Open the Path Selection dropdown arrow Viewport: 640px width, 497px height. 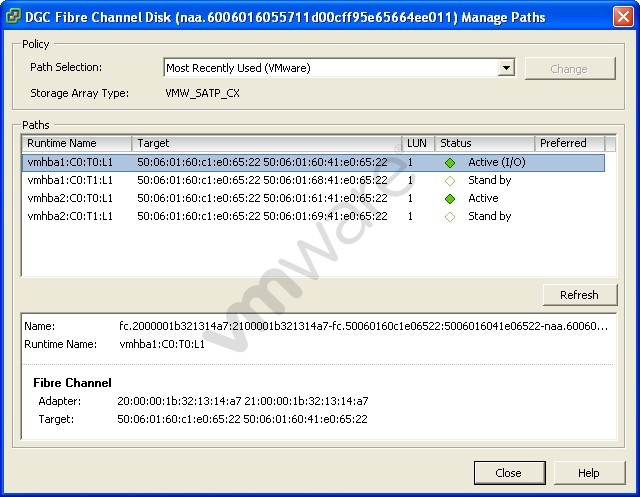pos(506,68)
